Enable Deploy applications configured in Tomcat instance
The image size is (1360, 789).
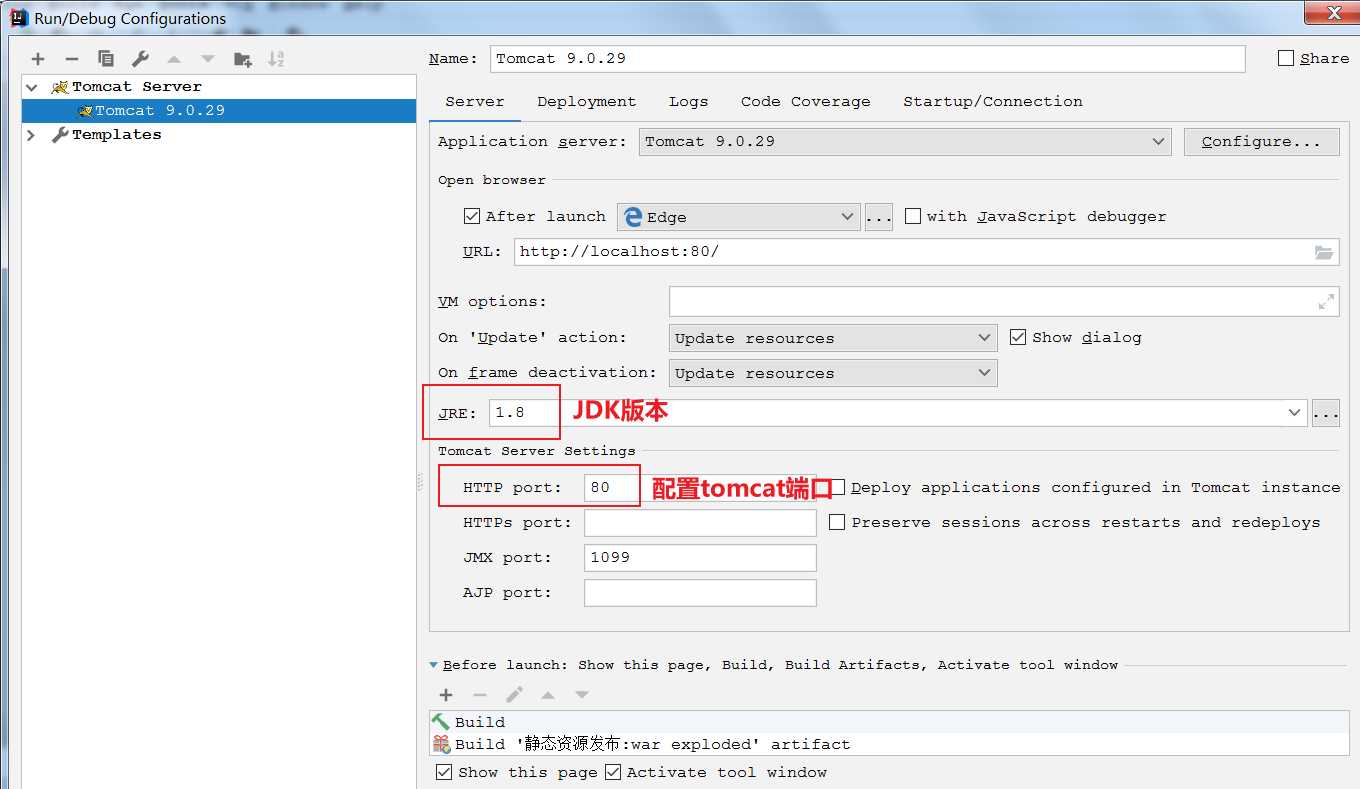point(838,487)
